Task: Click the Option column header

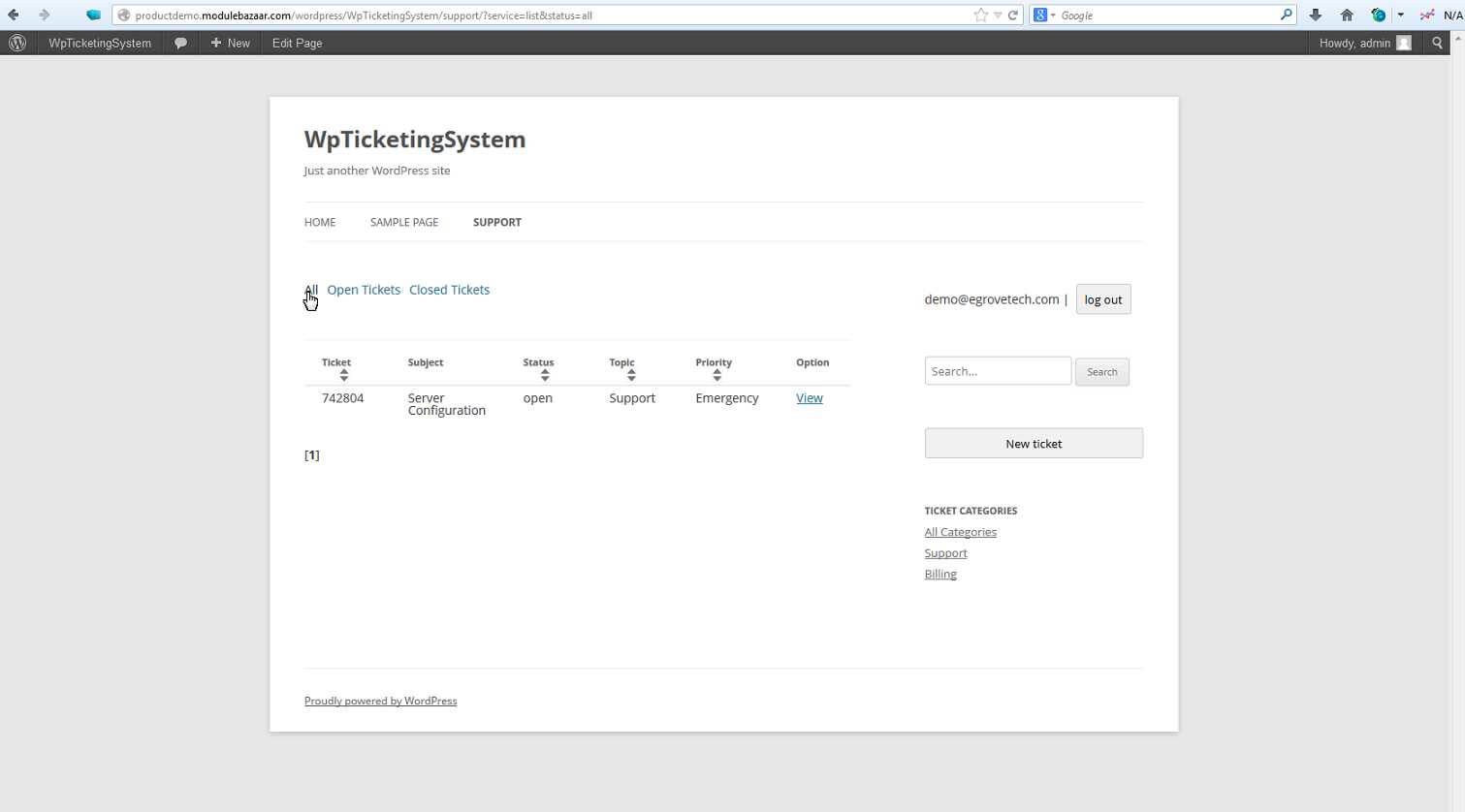Action: [x=812, y=362]
